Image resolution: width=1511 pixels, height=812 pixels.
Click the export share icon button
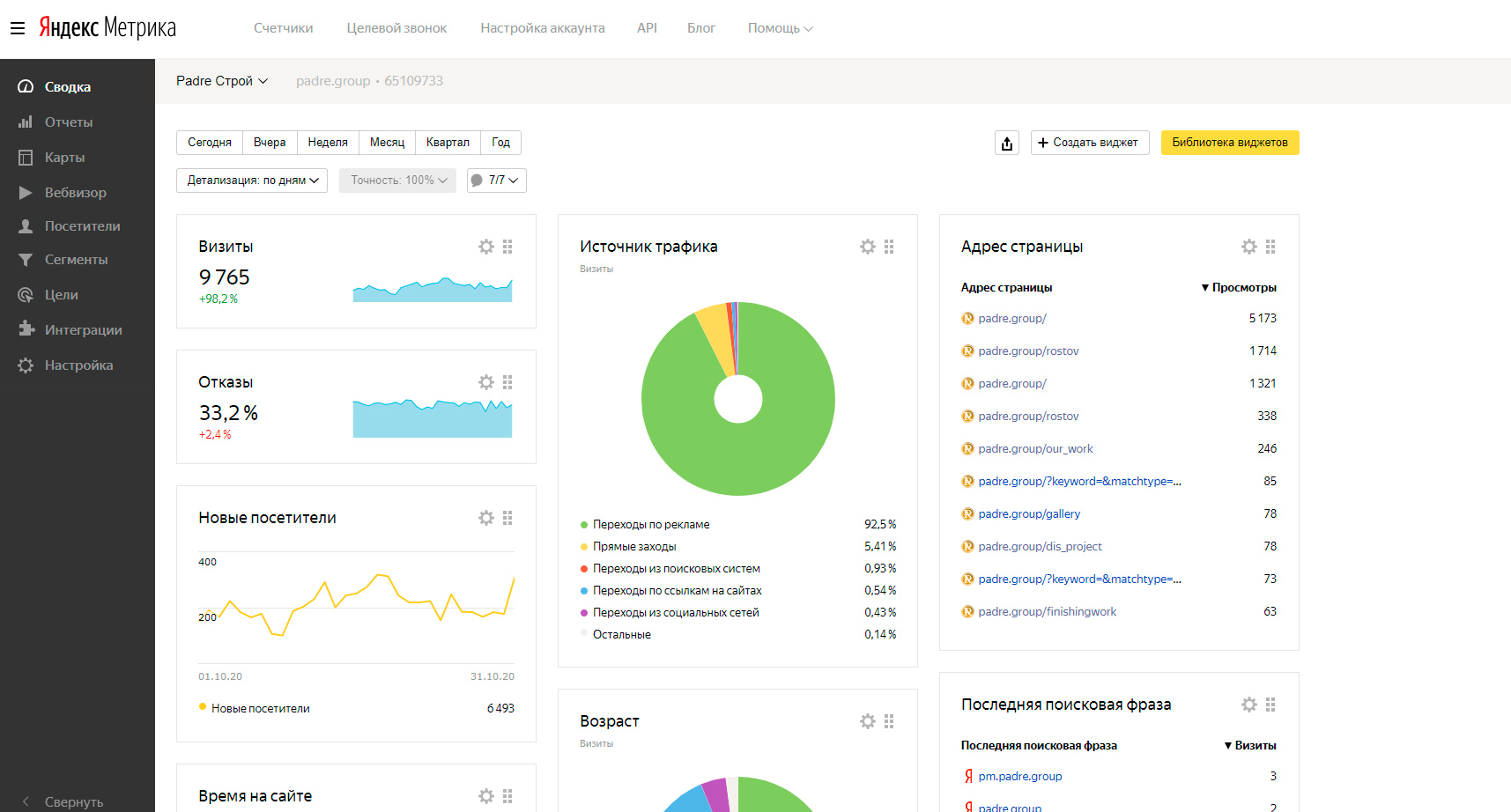tap(1007, 143)
